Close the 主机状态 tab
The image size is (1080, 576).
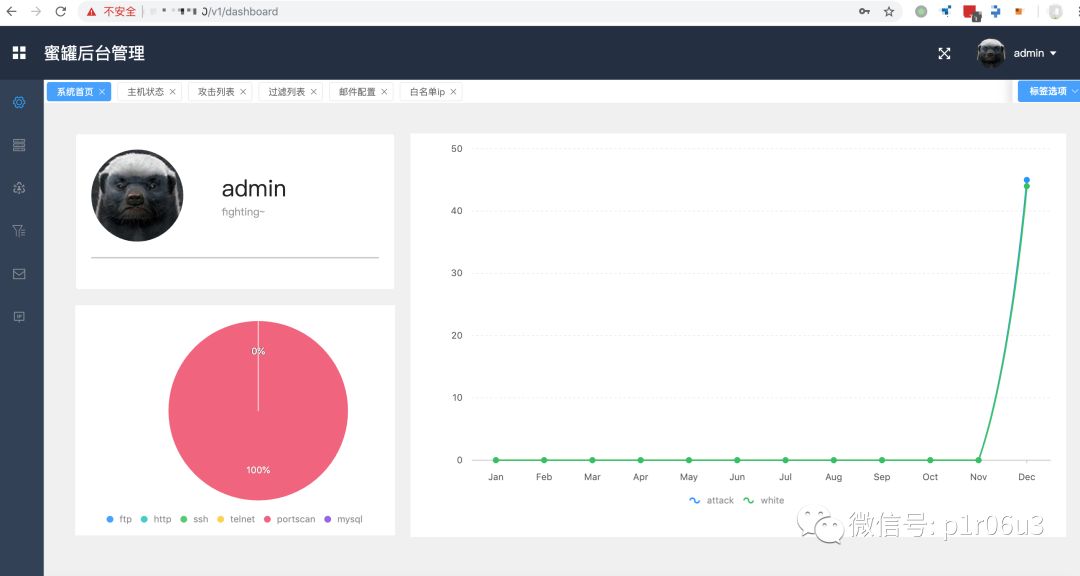(172, 92)
